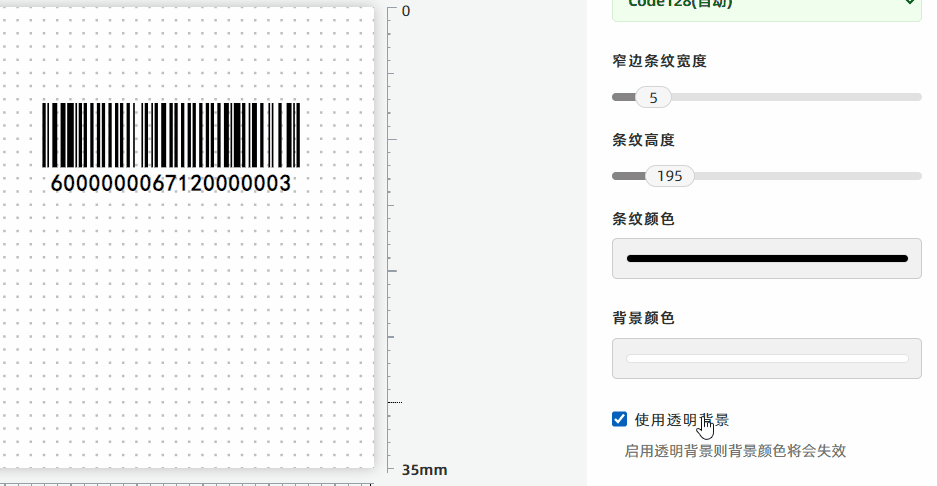Click the far right end of the 条纹高度 slider track
The image size is (937, 486).
click(918, 176)
